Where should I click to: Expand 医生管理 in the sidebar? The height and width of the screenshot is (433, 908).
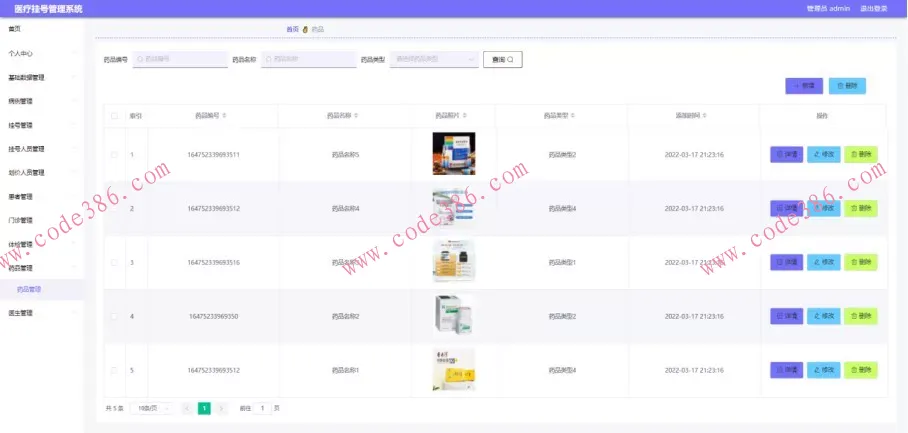(x=42, y=313)
